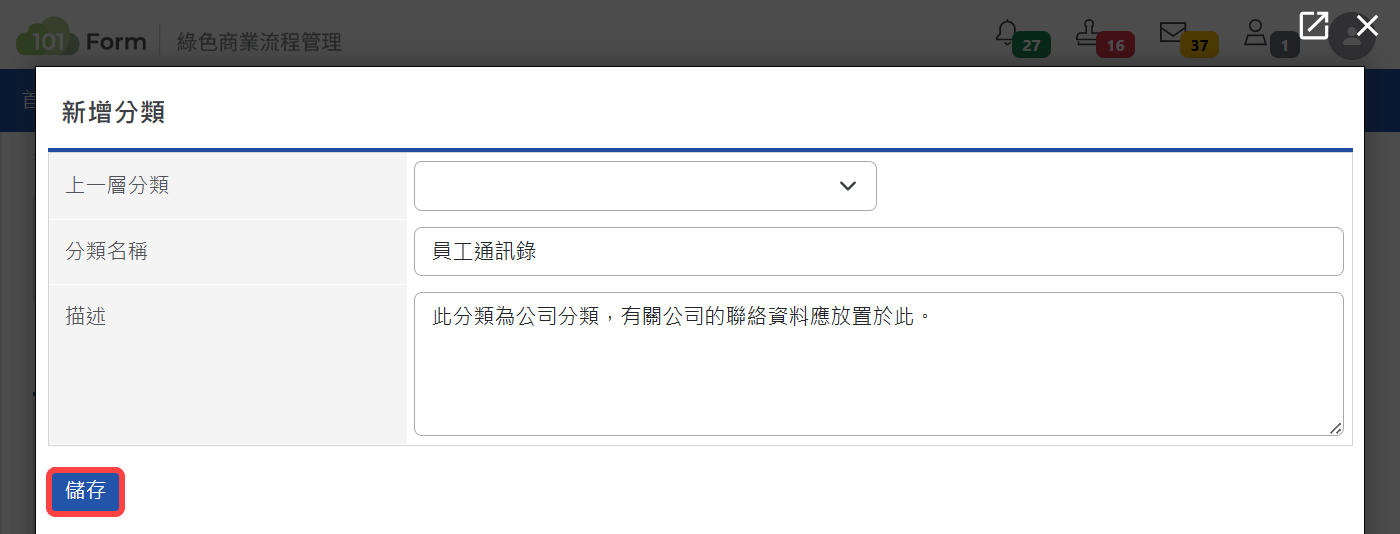
Task: Click the person icon with 1 badge
Action: tap(1255, 33)
